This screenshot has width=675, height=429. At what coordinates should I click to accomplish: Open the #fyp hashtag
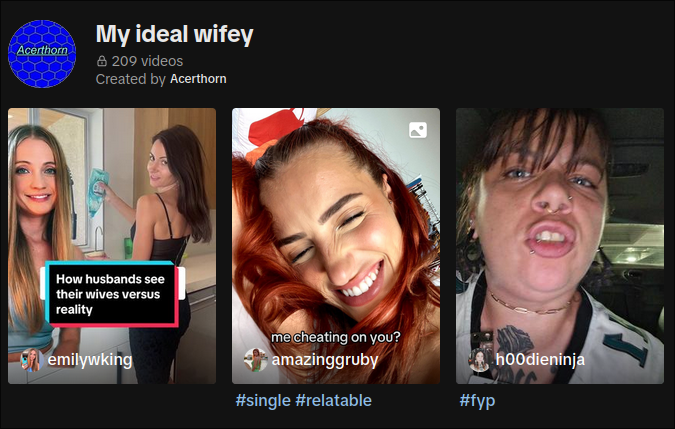(x=477, y=401)
